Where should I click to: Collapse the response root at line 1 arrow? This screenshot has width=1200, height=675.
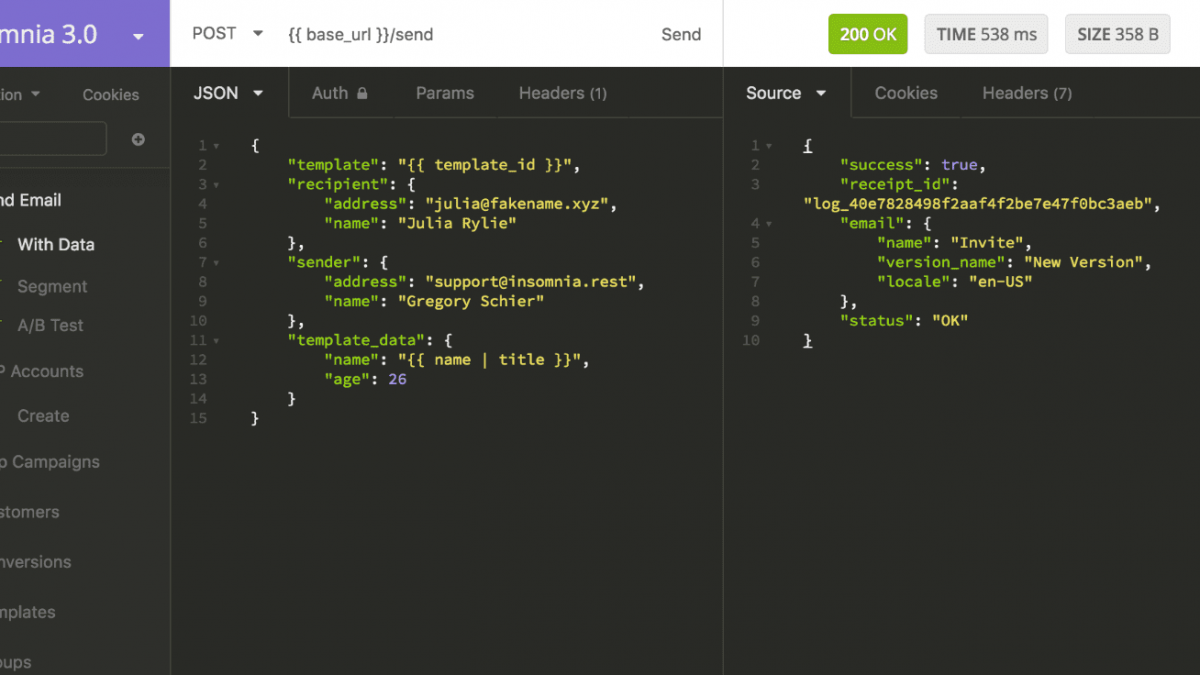(768, 146)
